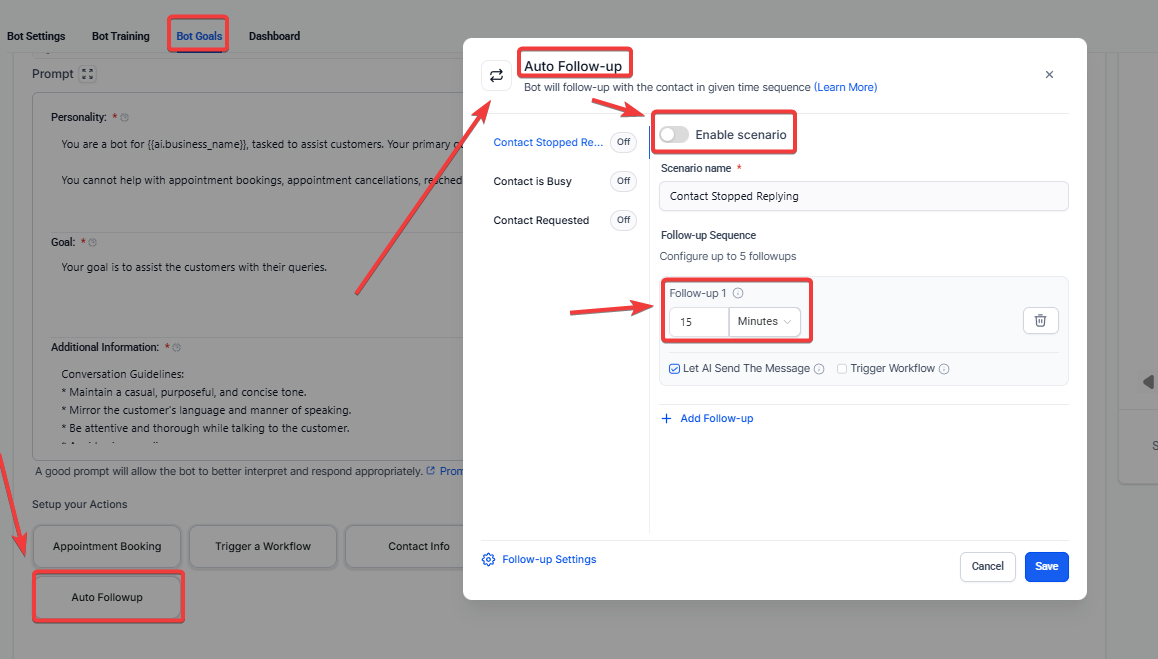Viewport: 1158px width, 659px height.
Task: Click info icon beside Let AI Send
Action: (819, 369)
